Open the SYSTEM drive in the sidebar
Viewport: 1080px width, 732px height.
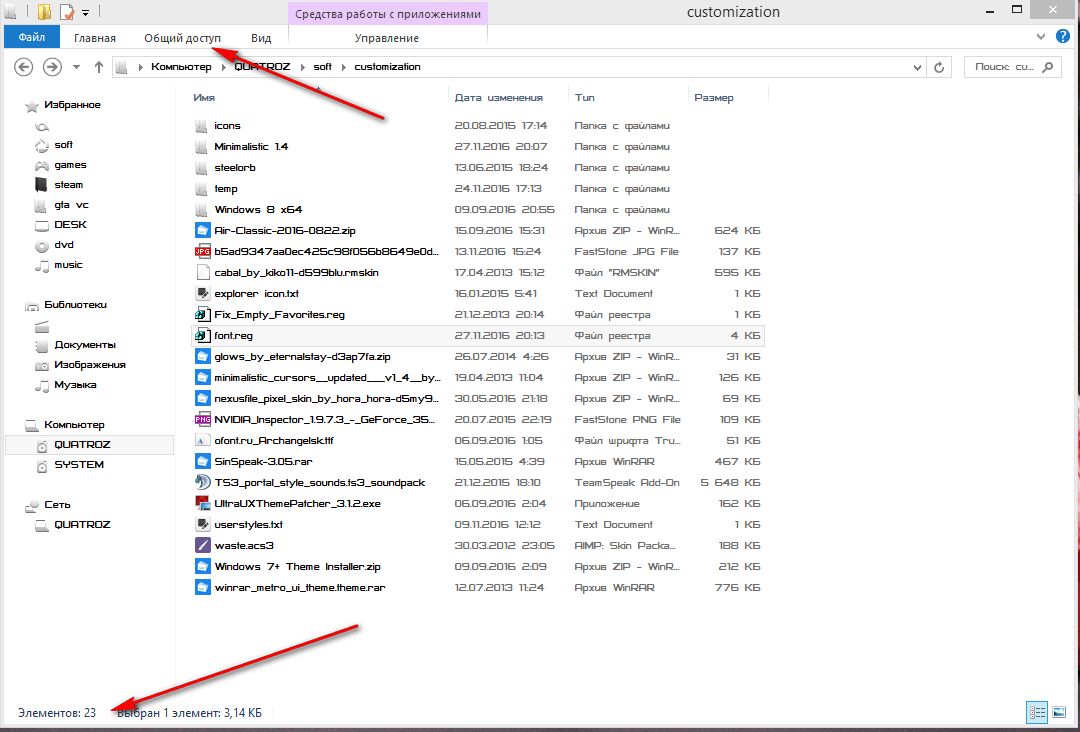[x=79, y=465]
